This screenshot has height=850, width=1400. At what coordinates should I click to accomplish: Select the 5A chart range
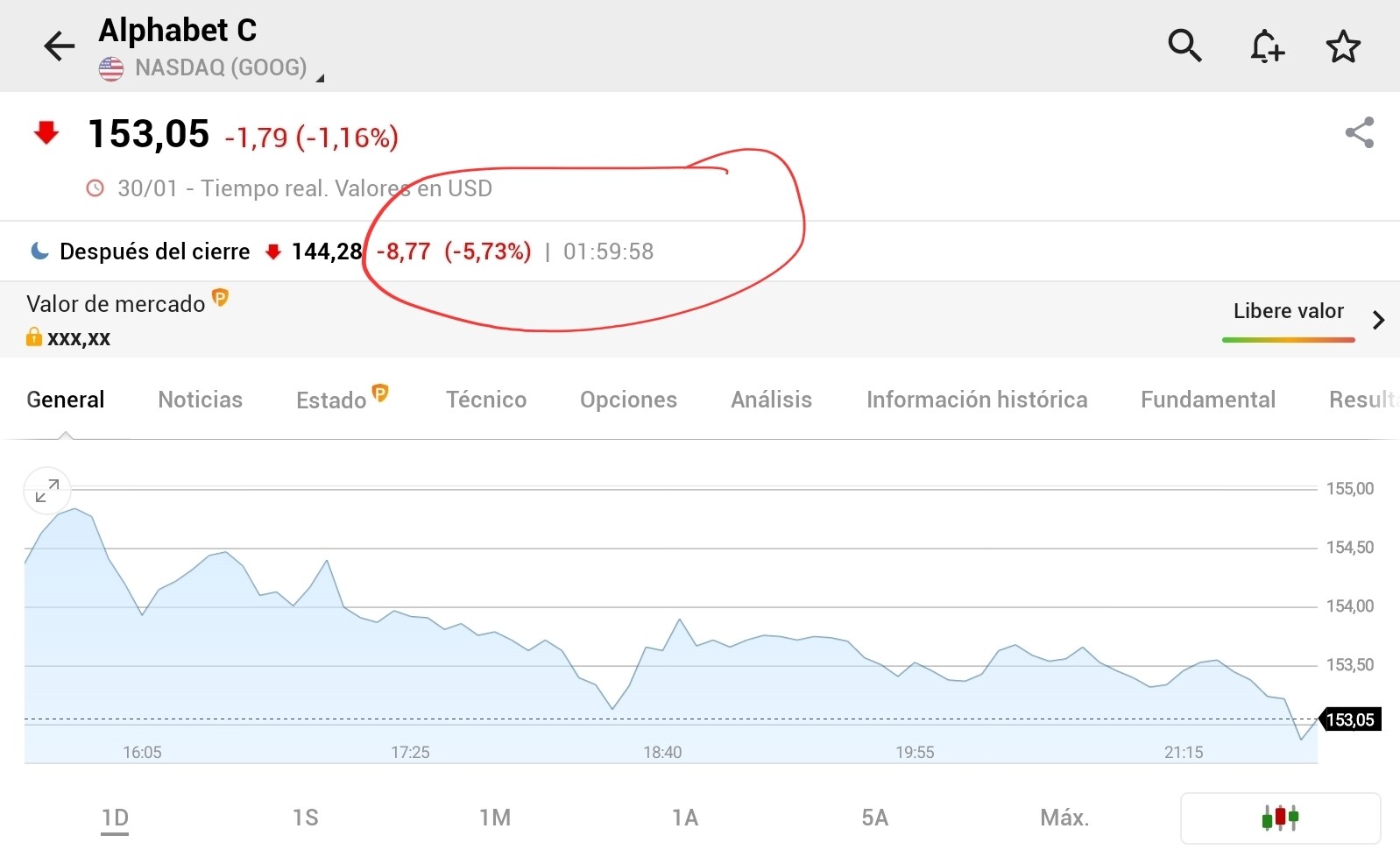(875, 818)
